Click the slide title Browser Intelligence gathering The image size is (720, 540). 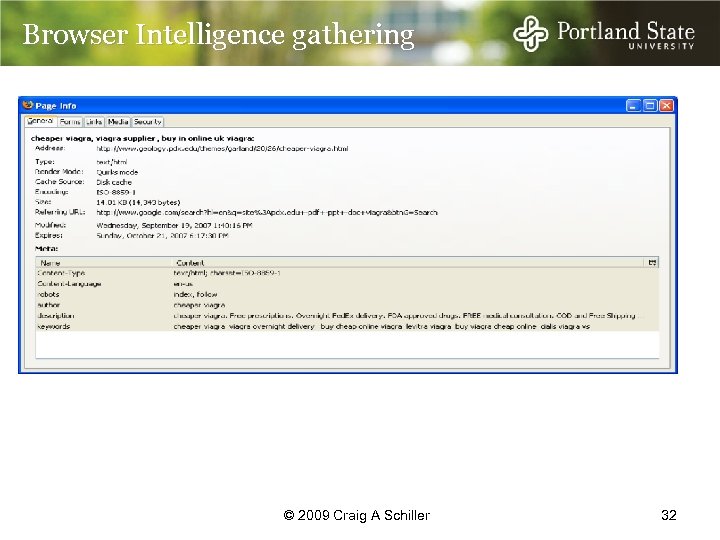point(219,35)
